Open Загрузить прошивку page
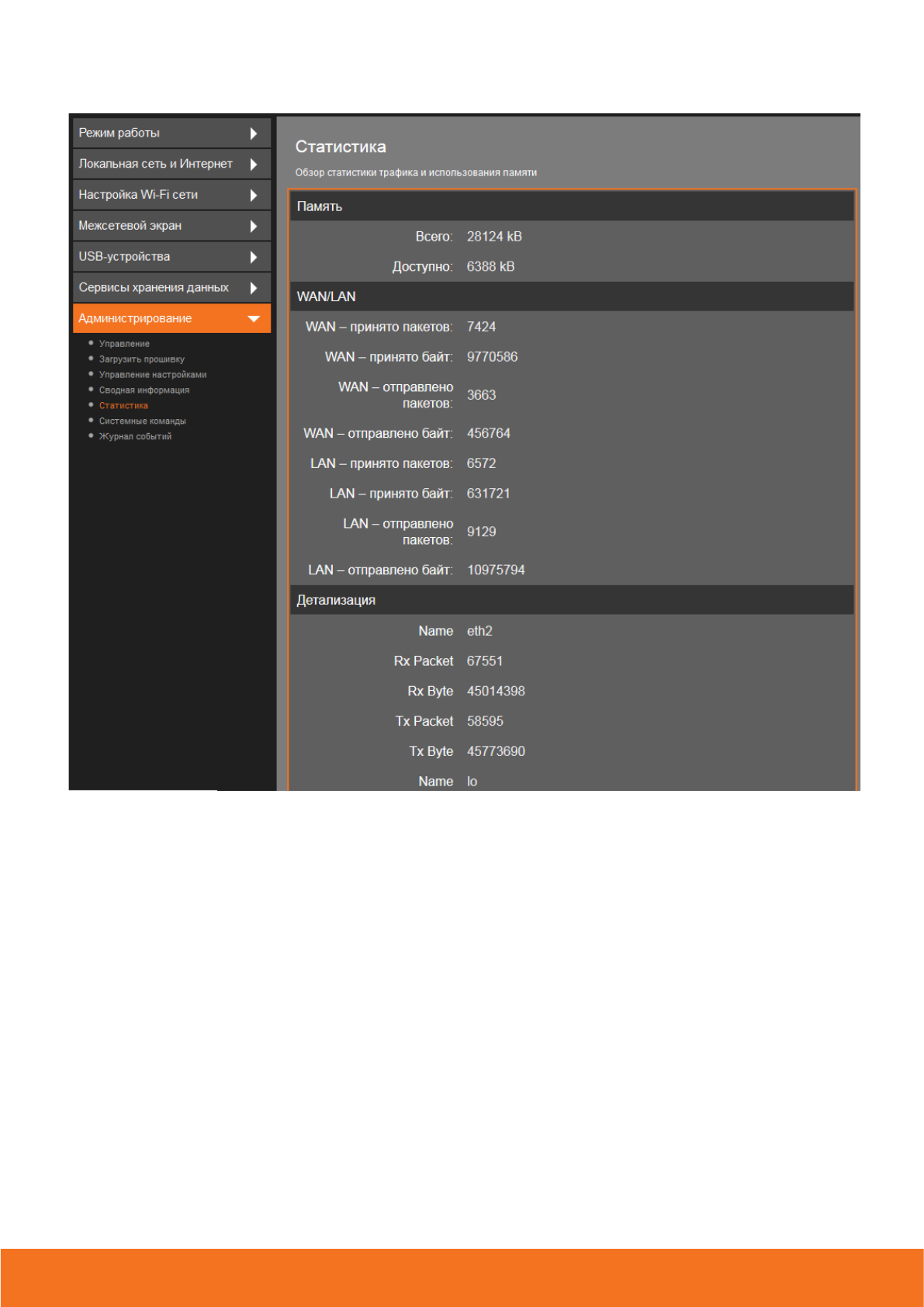The image size is (924, 1307). (x=141, y=359)
